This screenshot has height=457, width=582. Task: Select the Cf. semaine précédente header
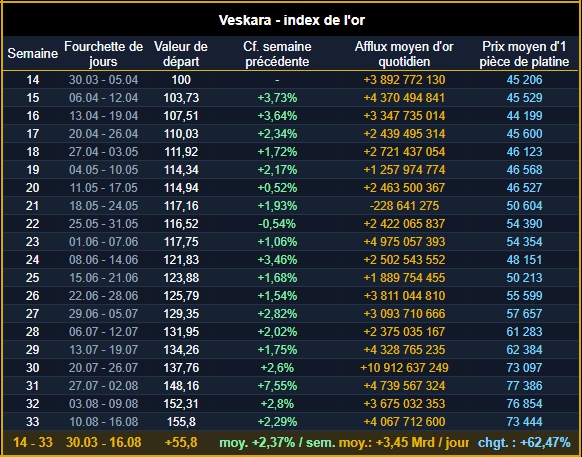[x=277, y=53]
